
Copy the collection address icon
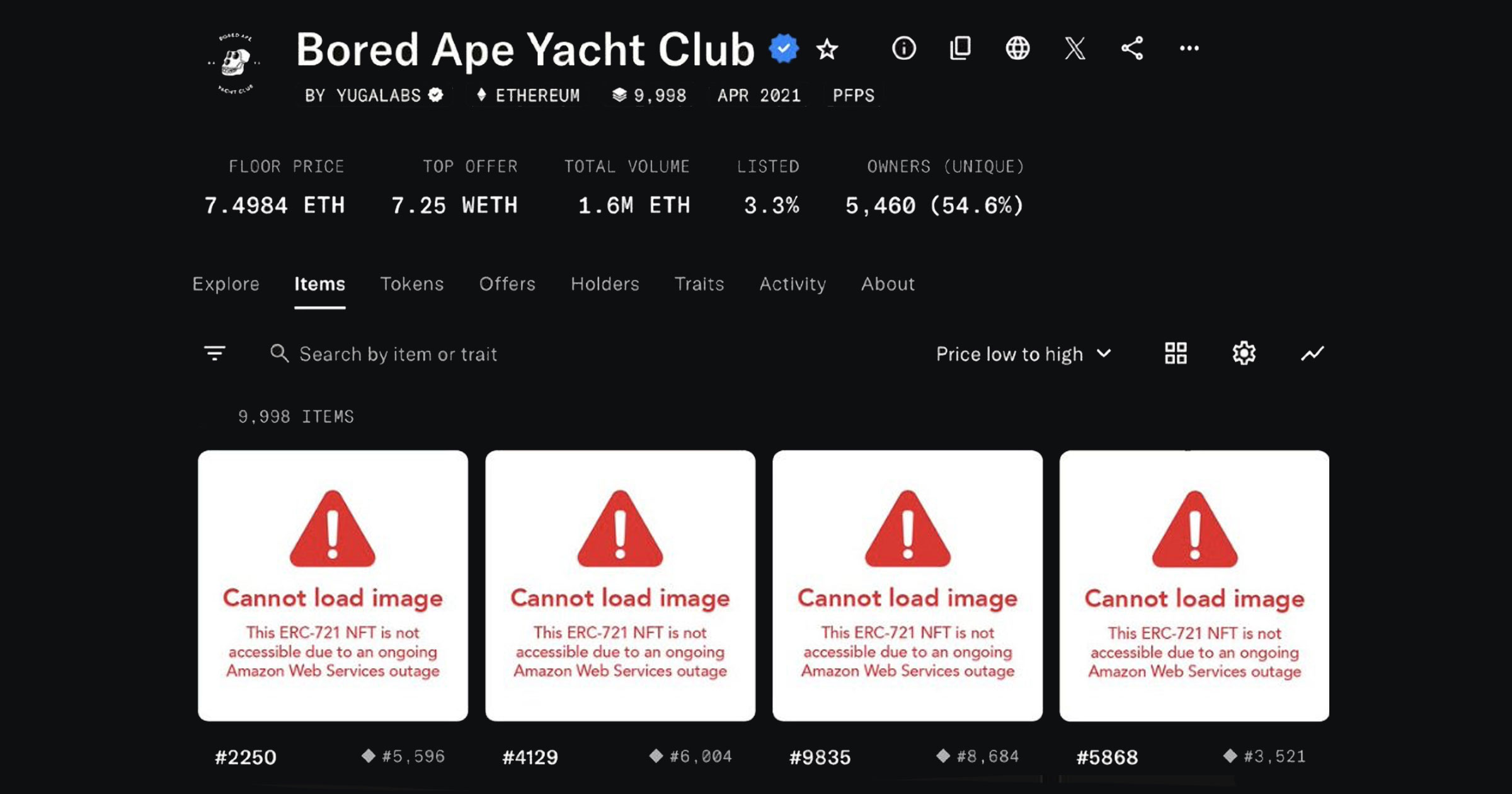click(x=960, y=49)
